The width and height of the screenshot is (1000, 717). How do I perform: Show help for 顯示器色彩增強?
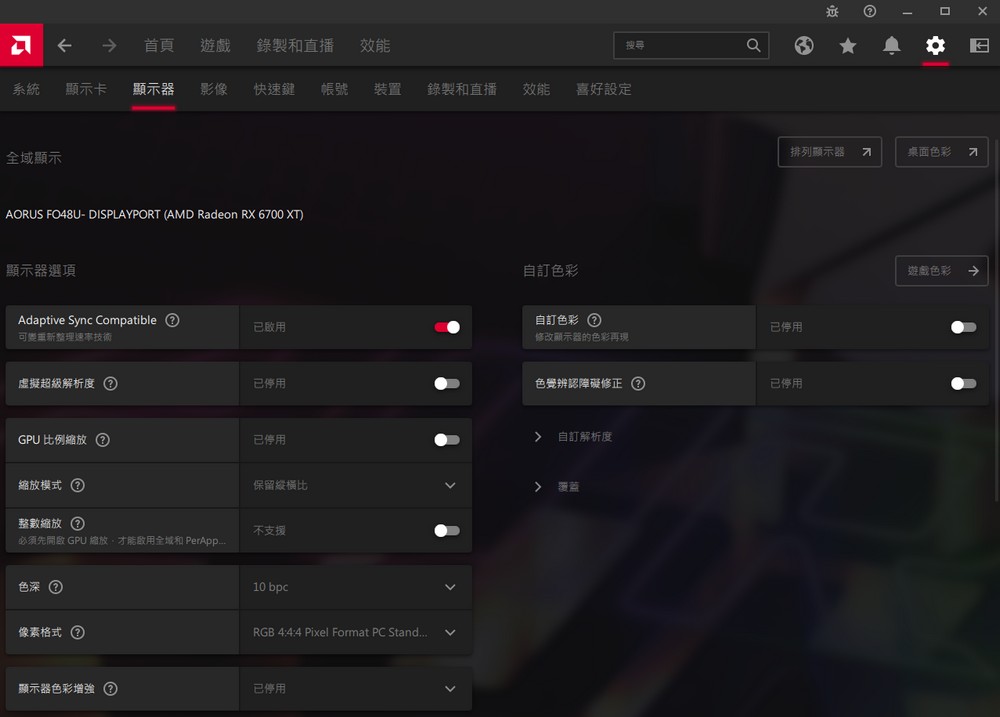click(110, 688)
